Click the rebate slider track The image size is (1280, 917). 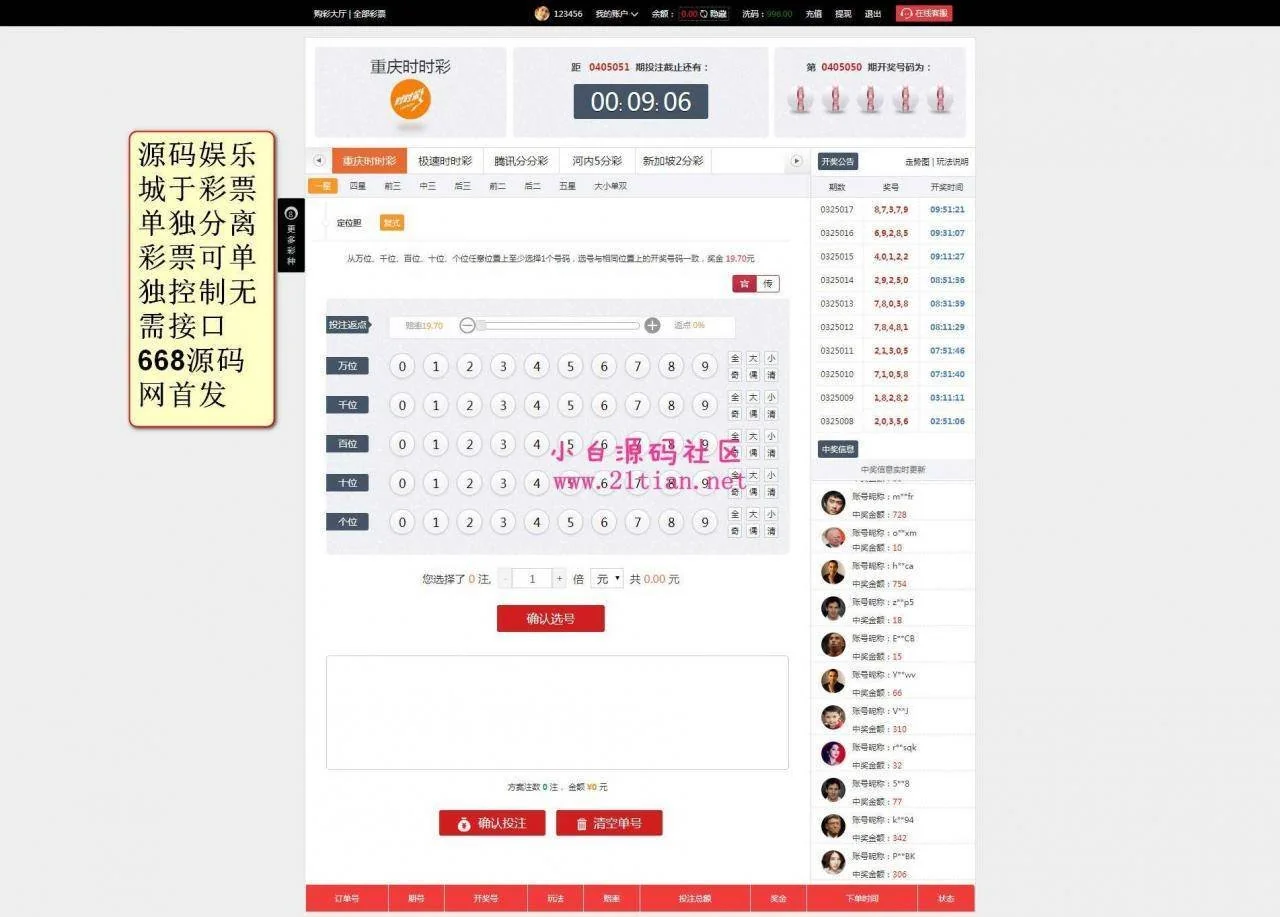pos(560,325)
